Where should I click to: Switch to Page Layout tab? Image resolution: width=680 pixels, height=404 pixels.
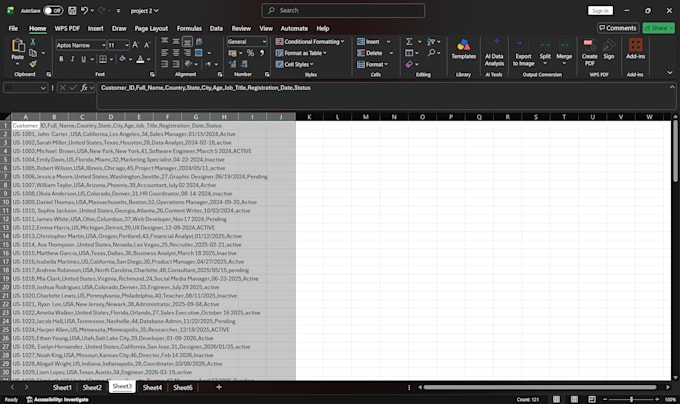point(151,29)
